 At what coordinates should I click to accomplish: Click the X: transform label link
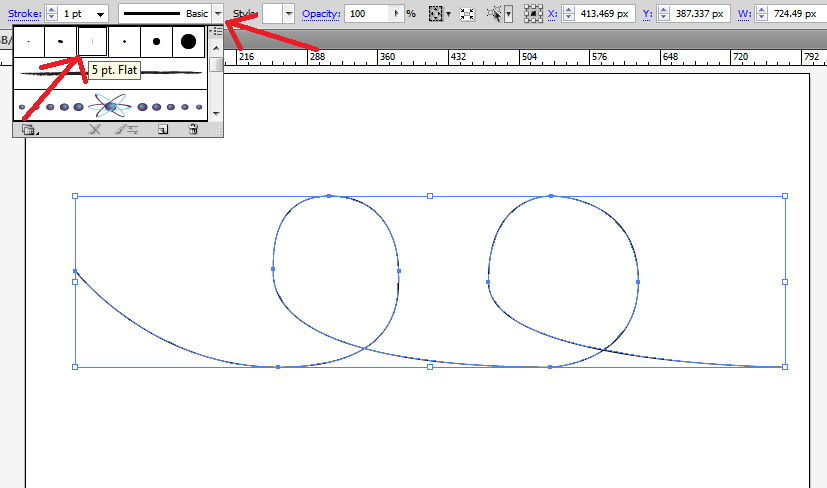pyautogui.click(x=552, y=14)
